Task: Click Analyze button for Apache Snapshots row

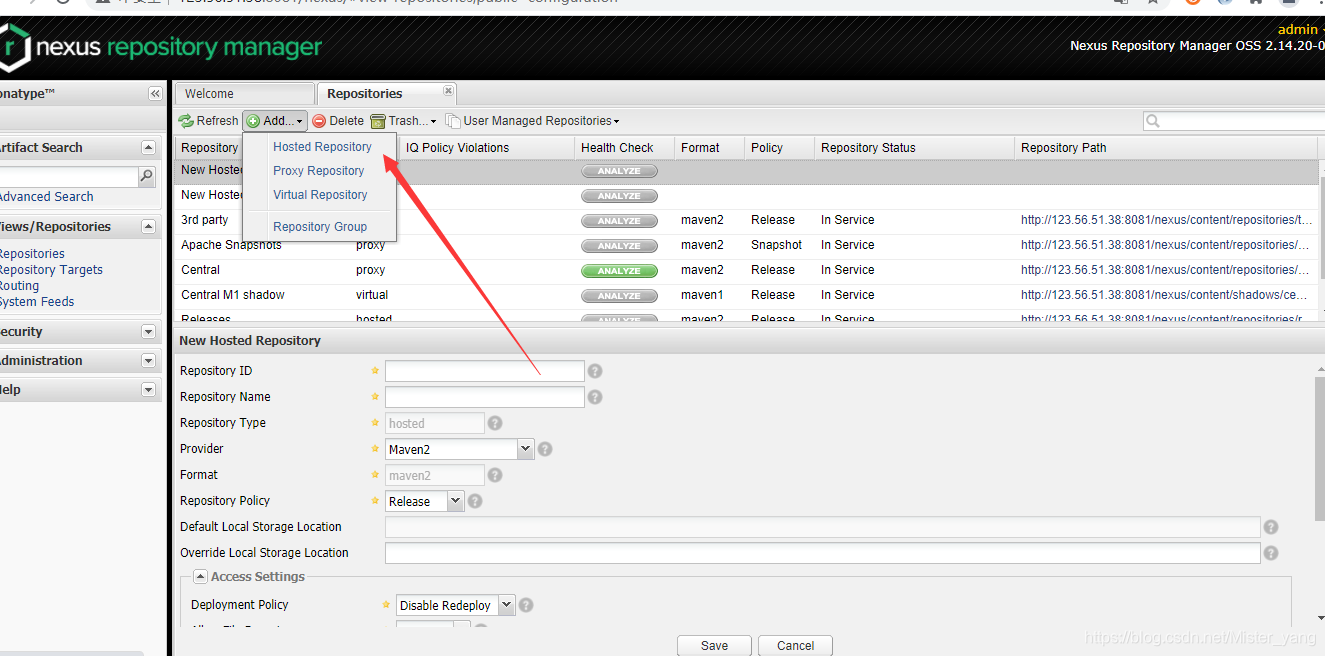Action: pos(619,246)
